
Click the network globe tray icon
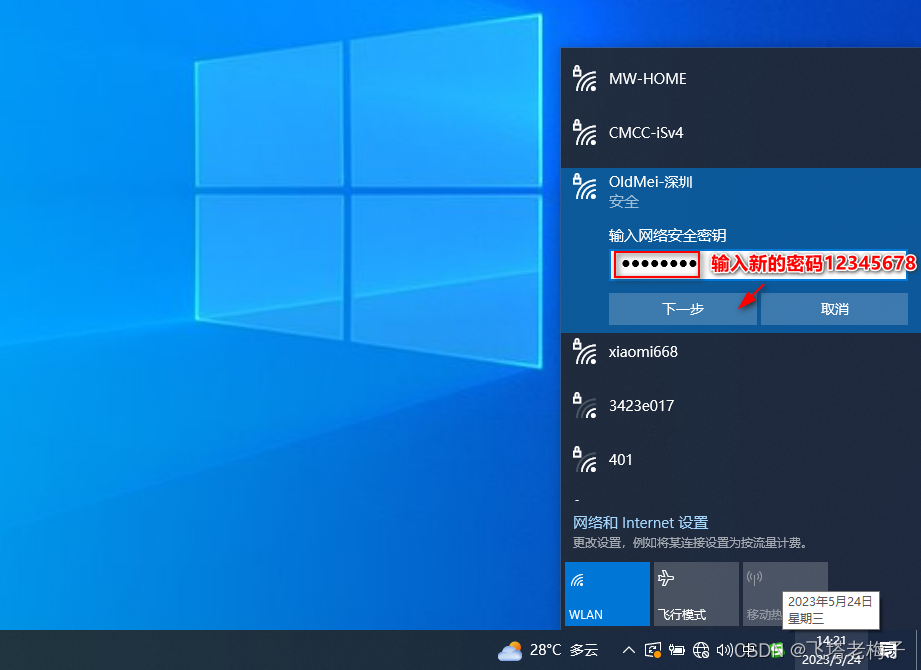[701, 650]
